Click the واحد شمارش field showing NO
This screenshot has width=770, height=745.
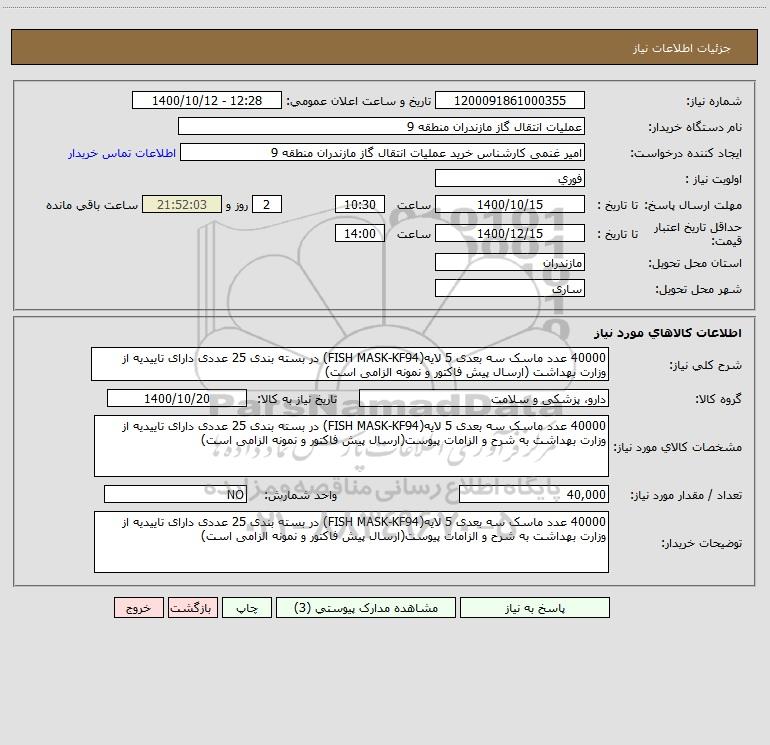point(175,495)
